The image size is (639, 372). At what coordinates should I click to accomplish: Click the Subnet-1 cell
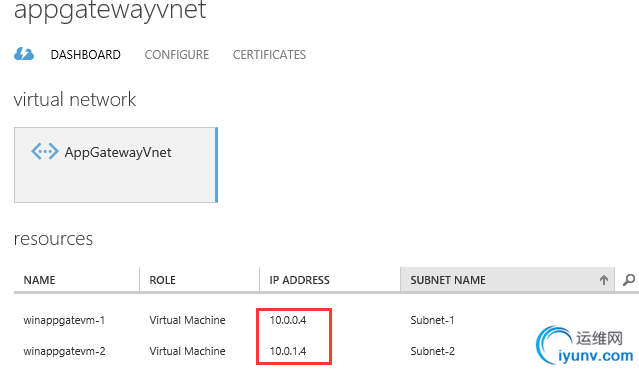[432, 320]
